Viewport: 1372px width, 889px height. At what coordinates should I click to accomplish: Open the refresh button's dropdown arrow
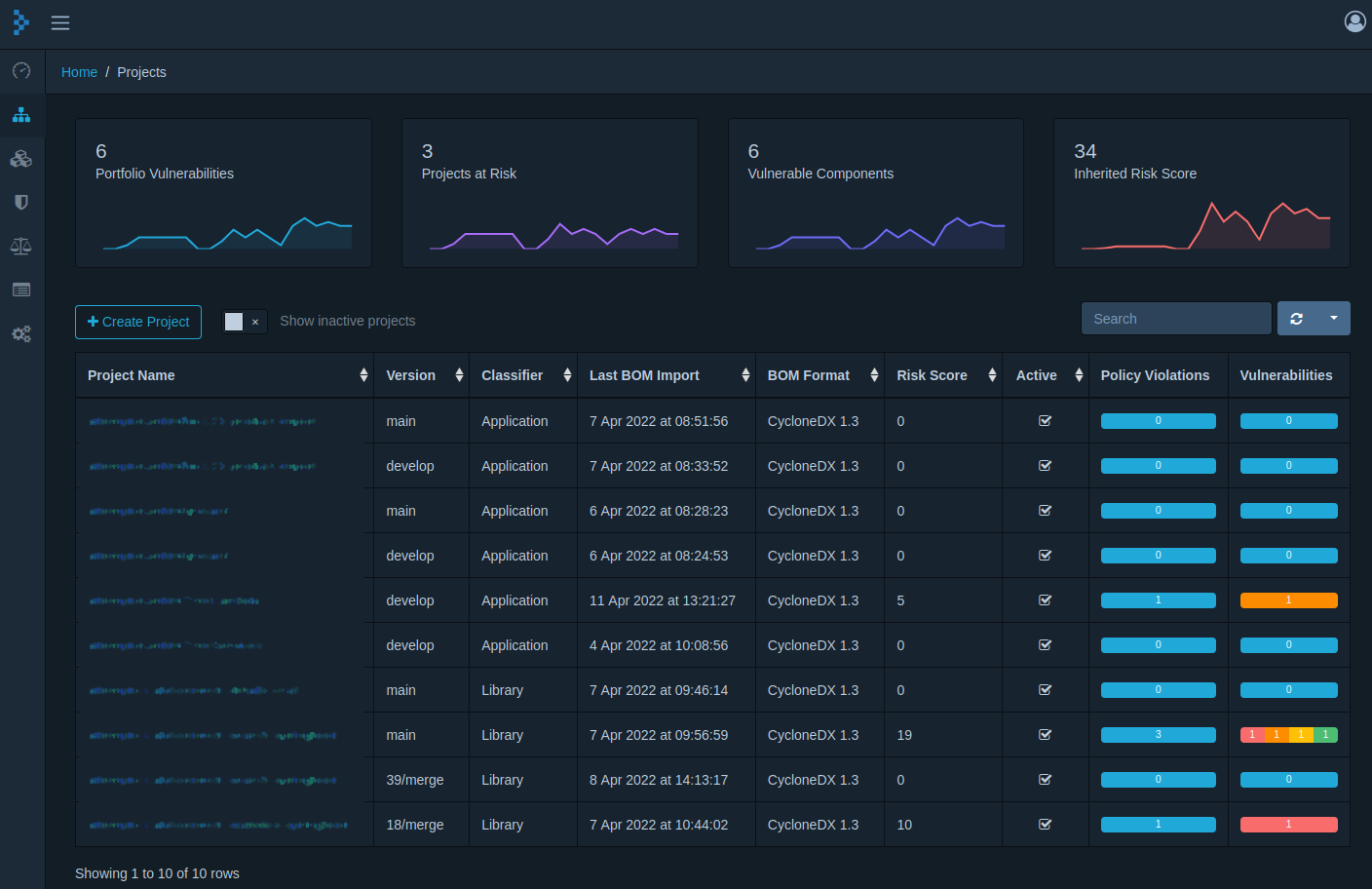pos(1334,318)
